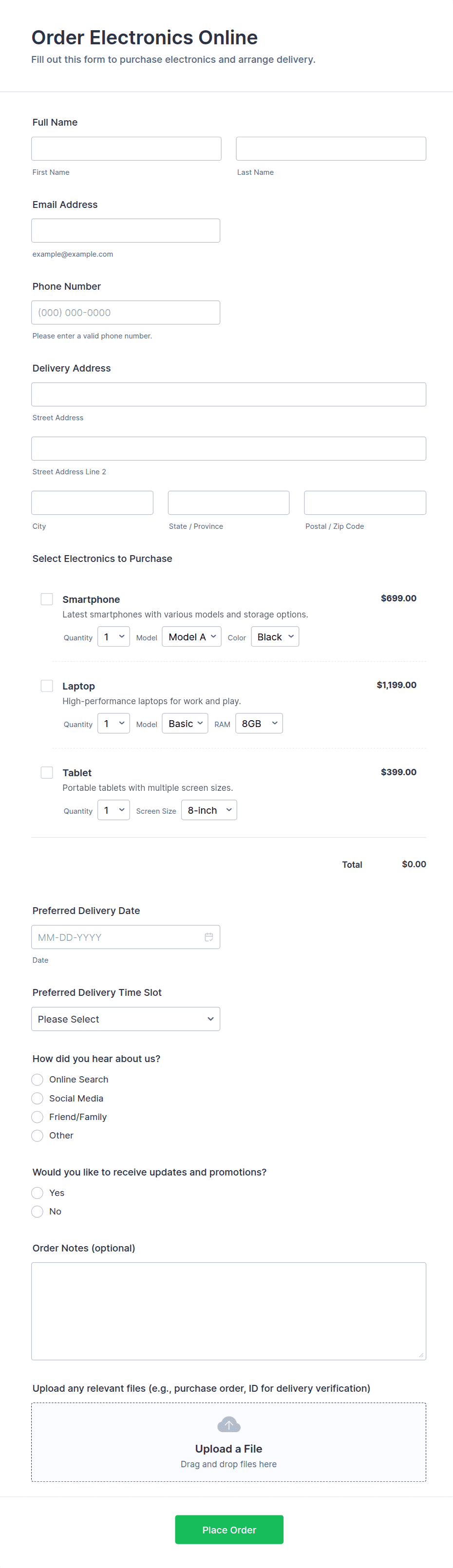This screenshot has height=1568, width=453.
Task: Choose the Online Search radio option
Action: (x=37, y=1079)
